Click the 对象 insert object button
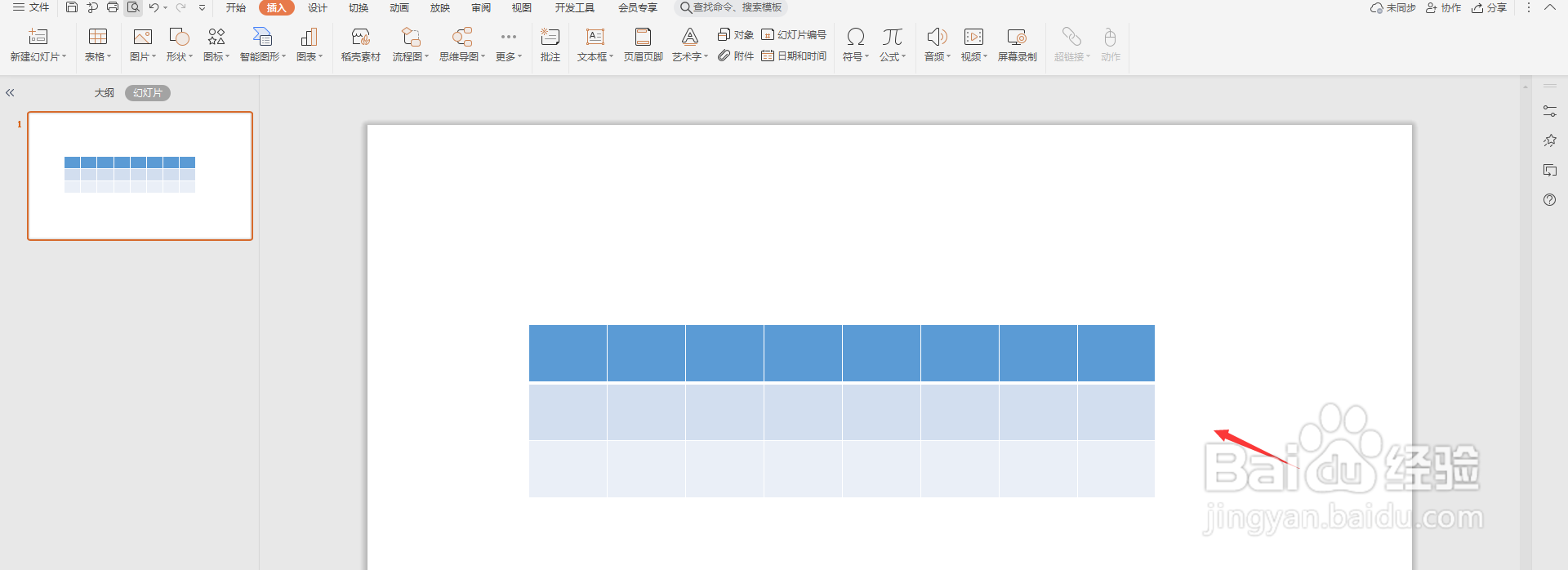The height and width of the screenshot is (570, 1568). point(736,34)
